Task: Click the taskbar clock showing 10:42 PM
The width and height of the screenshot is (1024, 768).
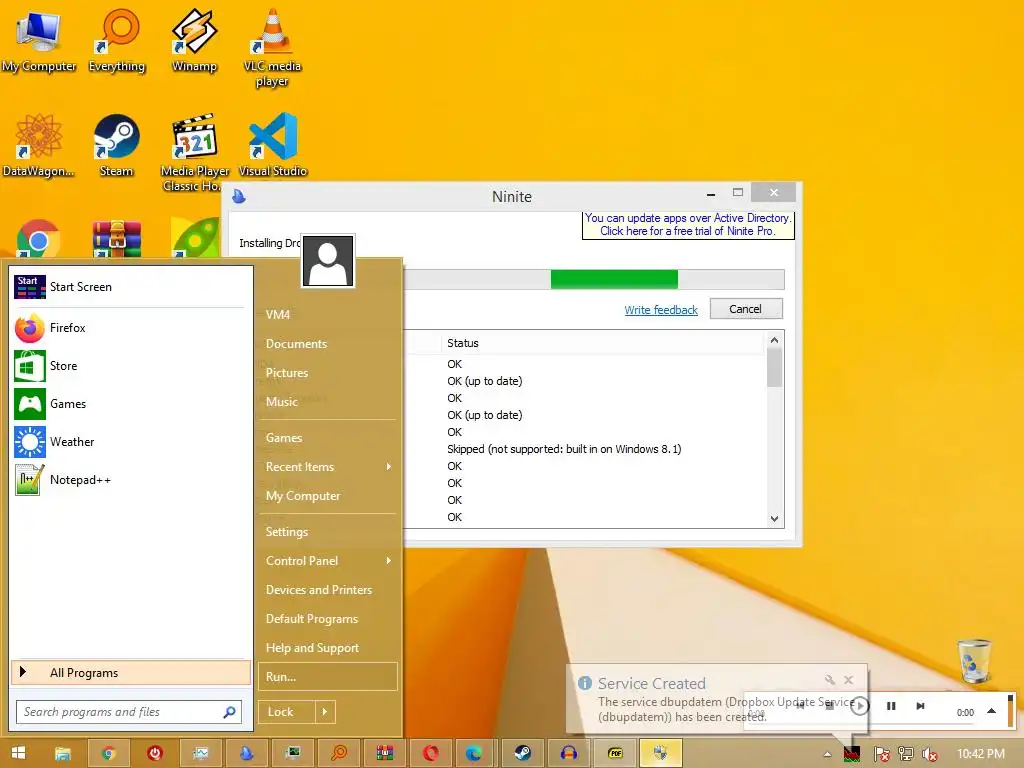Action: 980,754
